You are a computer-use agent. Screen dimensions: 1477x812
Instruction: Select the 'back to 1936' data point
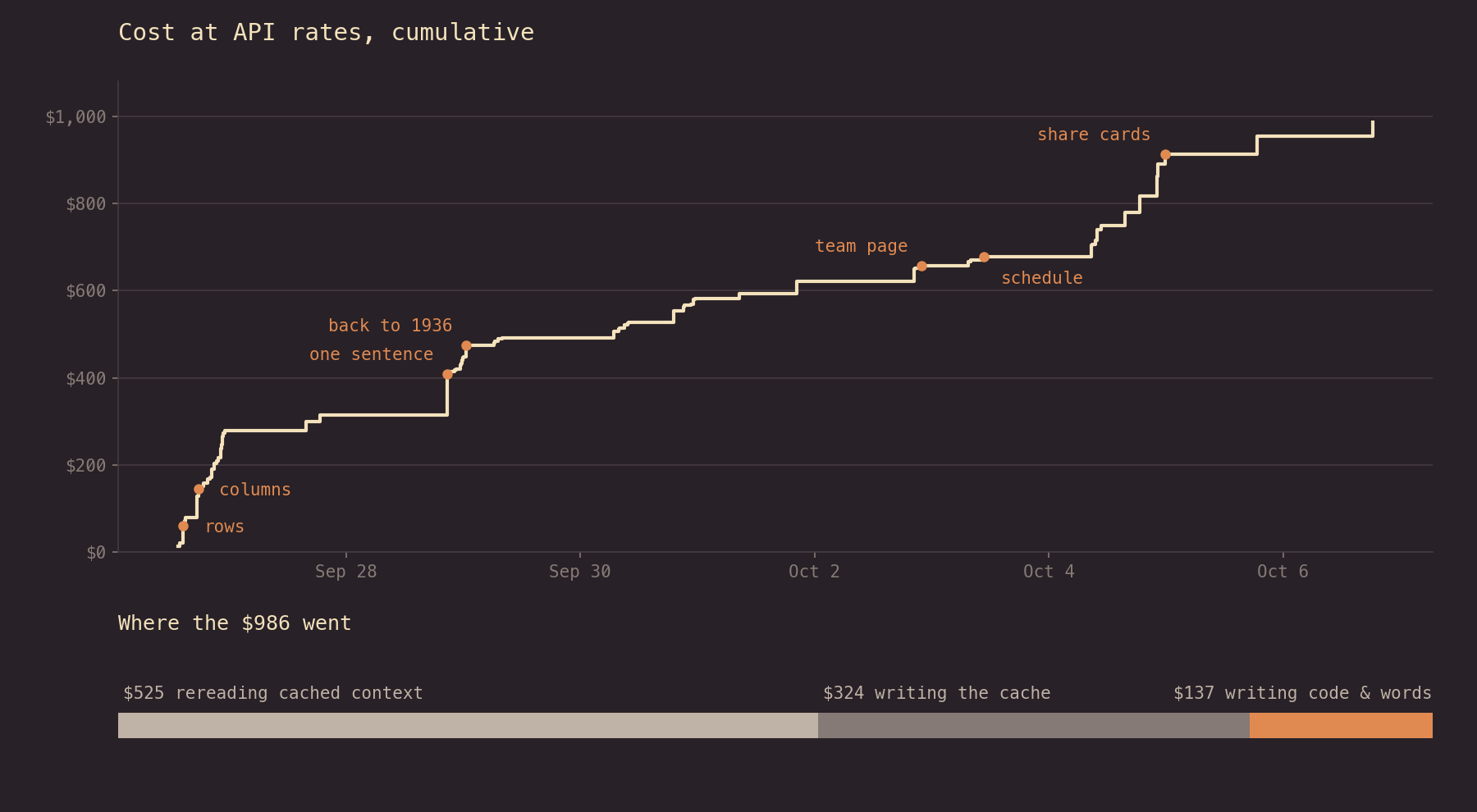point(466,346)
